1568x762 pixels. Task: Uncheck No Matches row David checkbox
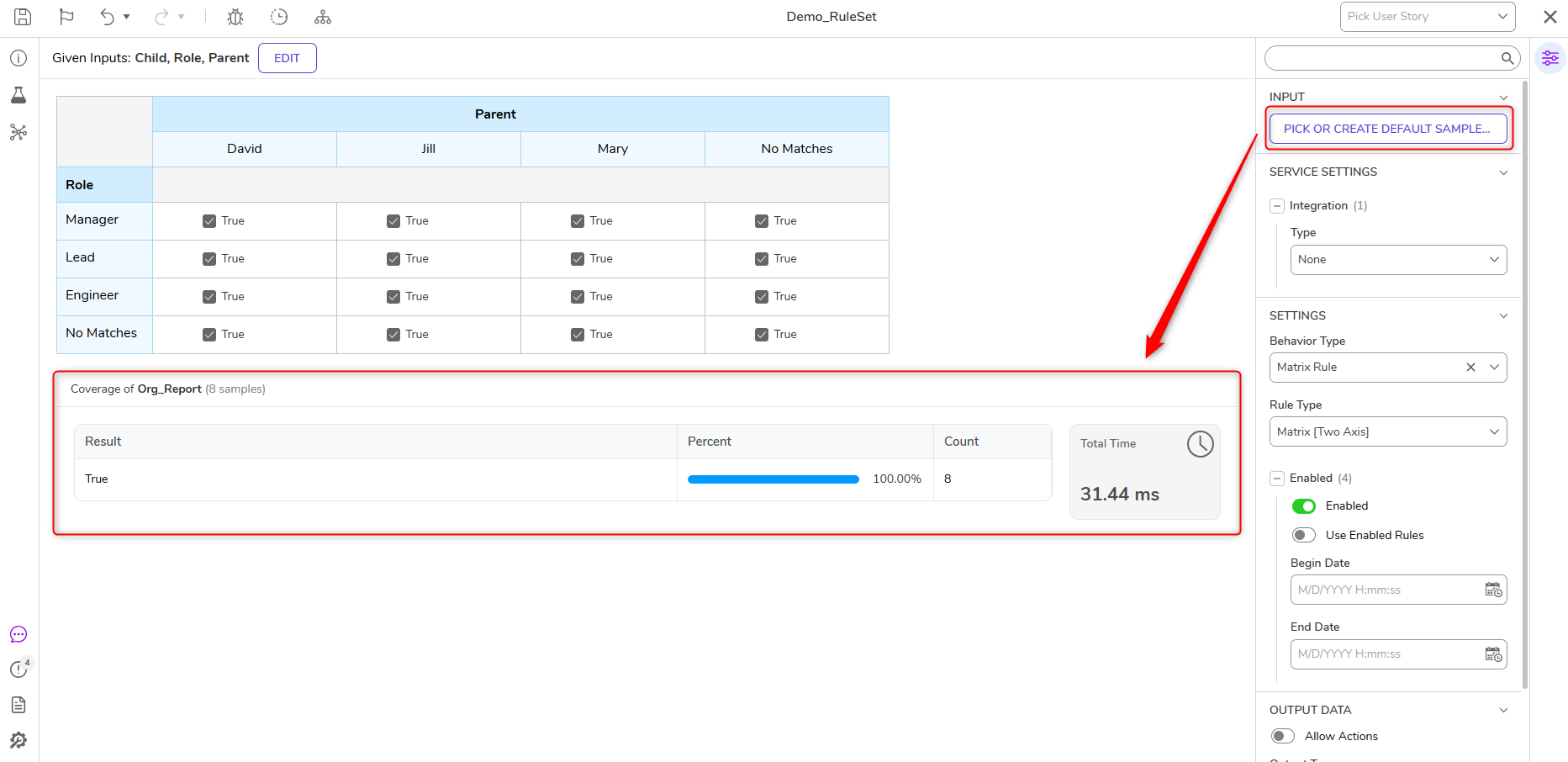point(209,335)
